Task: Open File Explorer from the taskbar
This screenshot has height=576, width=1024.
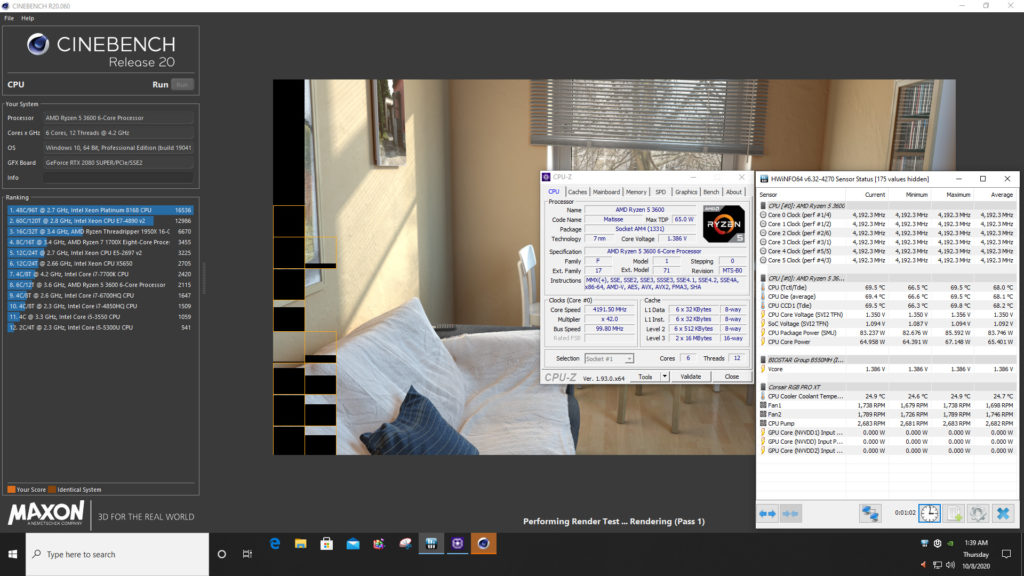Action: [x=300, y=543]
